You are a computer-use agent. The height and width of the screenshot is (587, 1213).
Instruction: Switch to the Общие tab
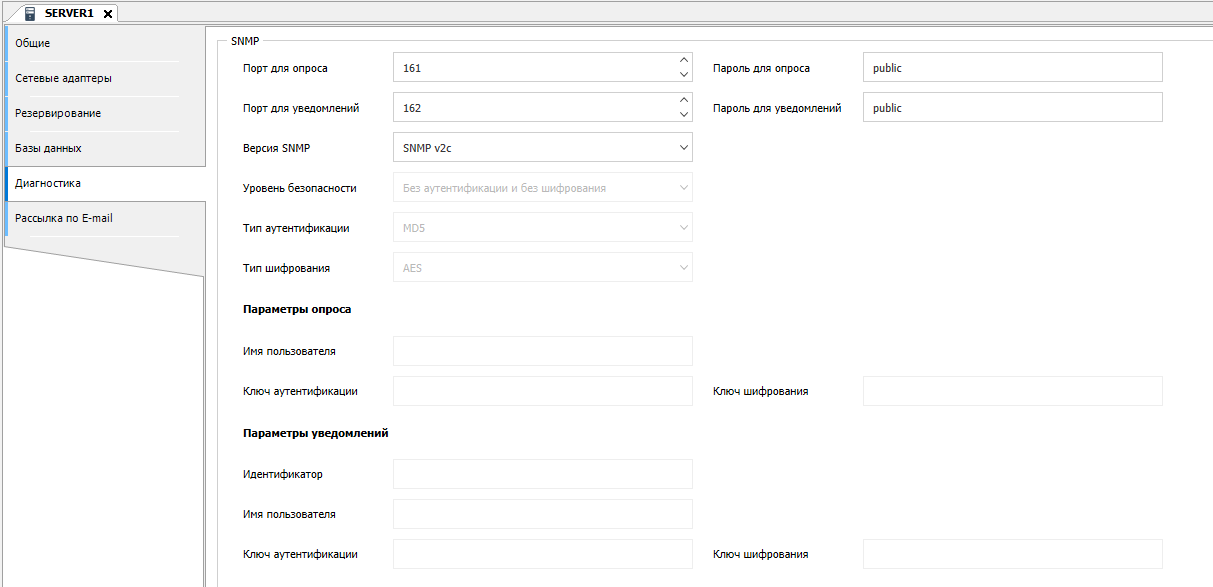click(105, 44)
